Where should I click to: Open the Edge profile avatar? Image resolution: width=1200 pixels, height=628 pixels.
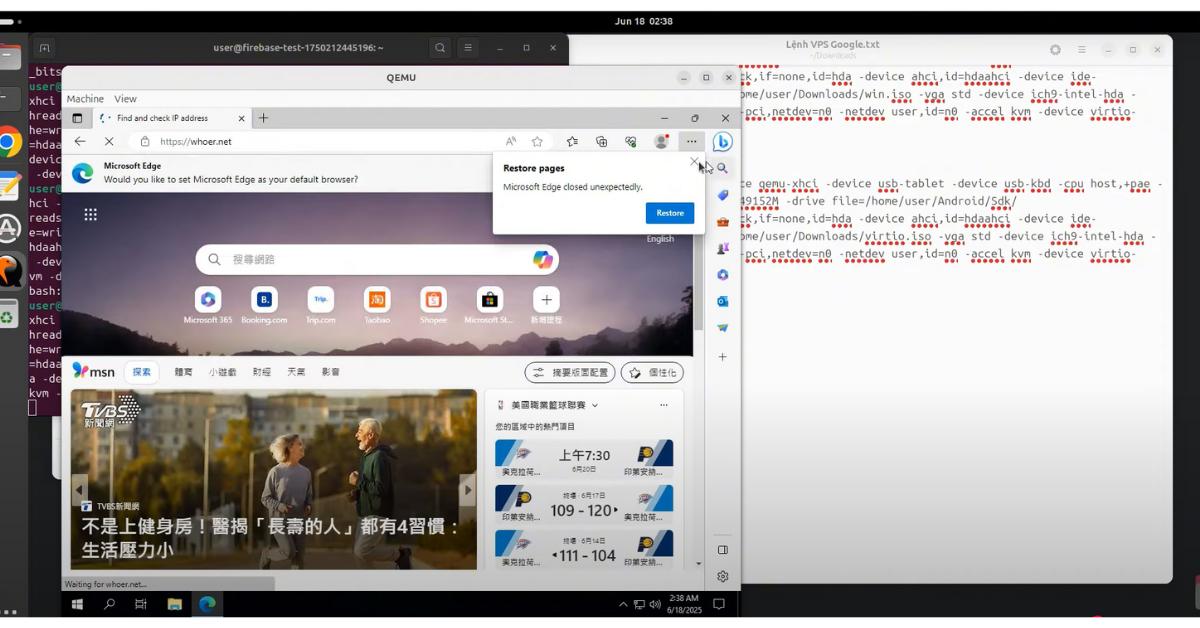click(x=661, y=142)
